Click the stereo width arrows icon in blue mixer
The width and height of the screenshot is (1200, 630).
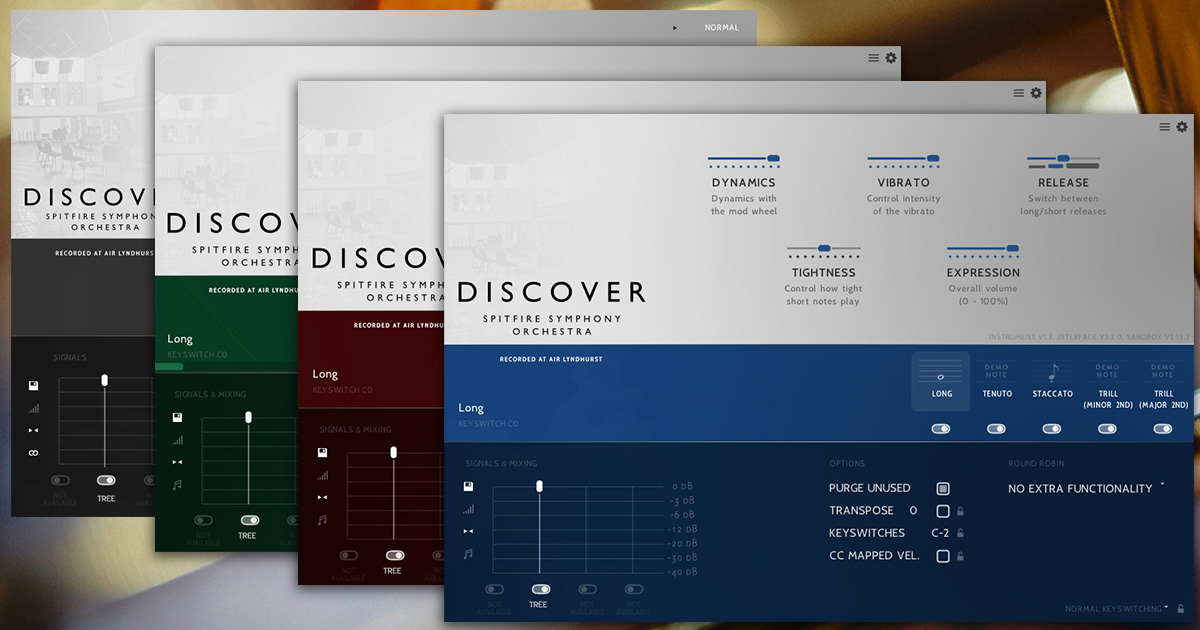tap(470, 531)
